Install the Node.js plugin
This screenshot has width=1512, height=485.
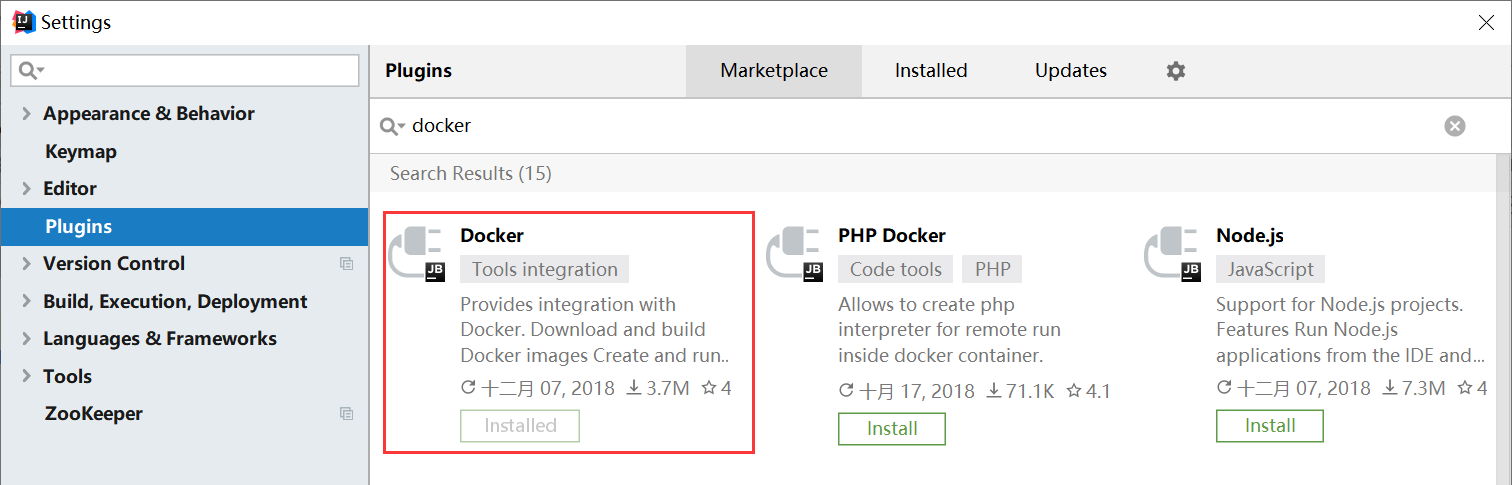point(1269,426)
